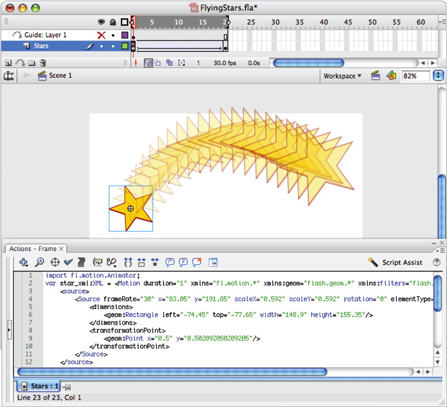Toggle show/hide all layers eye icon

(x=101, y=22)
